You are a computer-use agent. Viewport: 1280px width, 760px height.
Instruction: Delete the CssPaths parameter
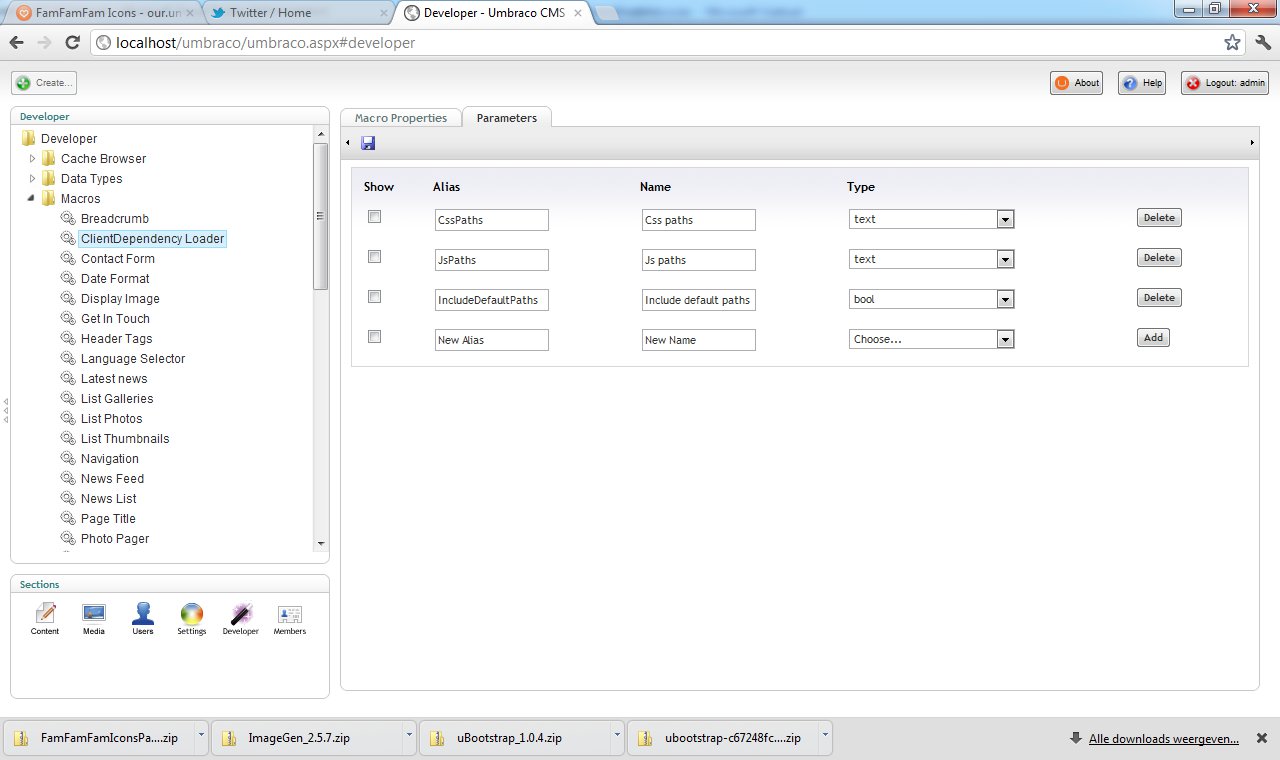coord(1159,218)
